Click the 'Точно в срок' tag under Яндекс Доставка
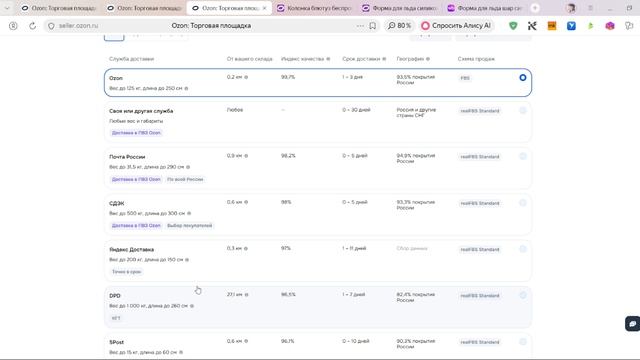The image size is (640, 360). point(126,271)
